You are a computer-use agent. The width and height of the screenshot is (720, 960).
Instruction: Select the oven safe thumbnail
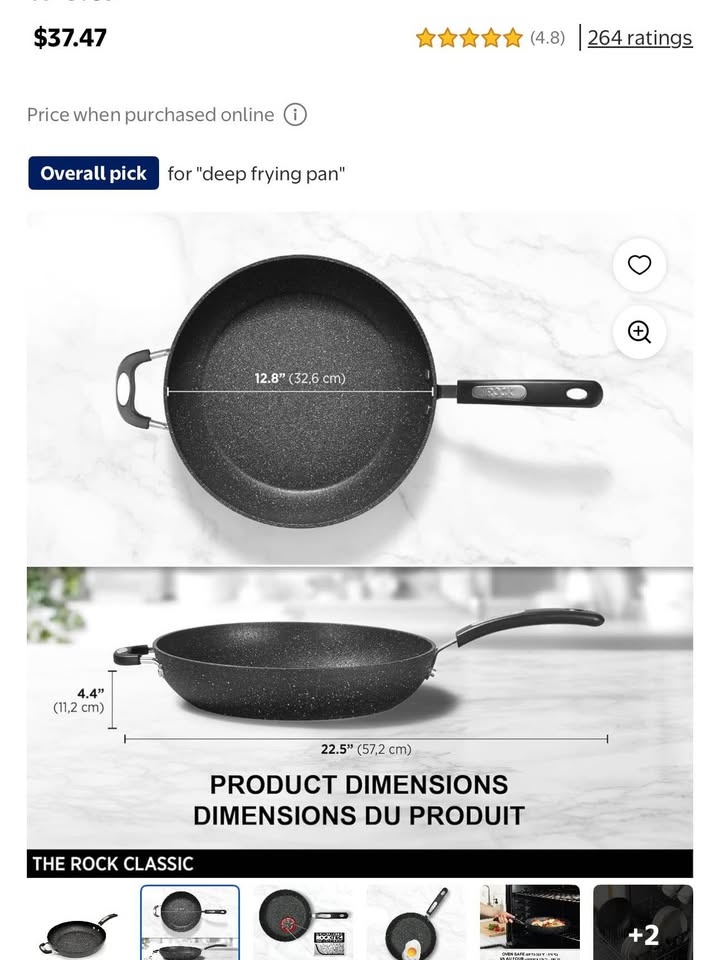tap(530, 923)
